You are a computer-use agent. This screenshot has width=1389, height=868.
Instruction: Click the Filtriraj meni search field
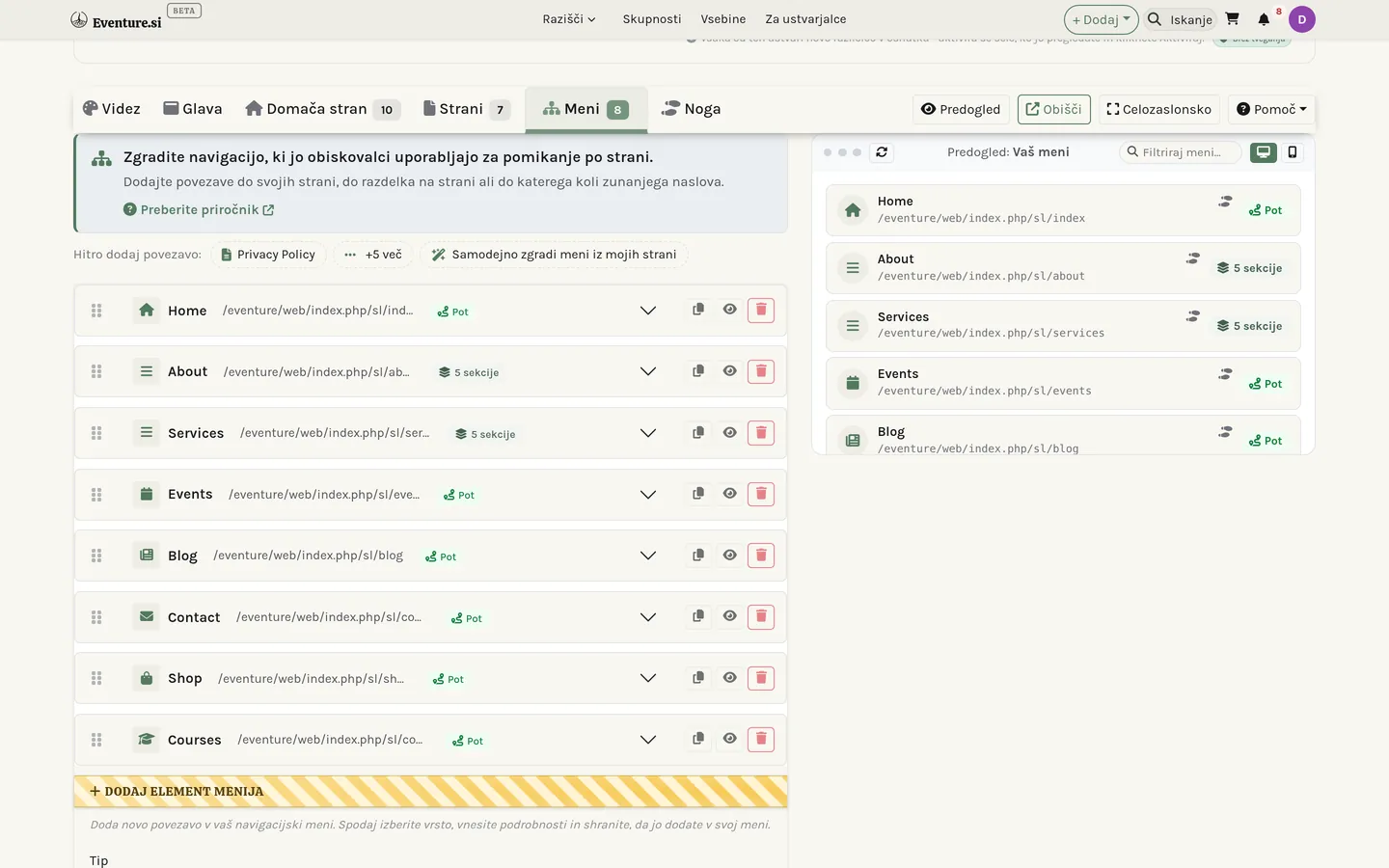pos(1181,152)
